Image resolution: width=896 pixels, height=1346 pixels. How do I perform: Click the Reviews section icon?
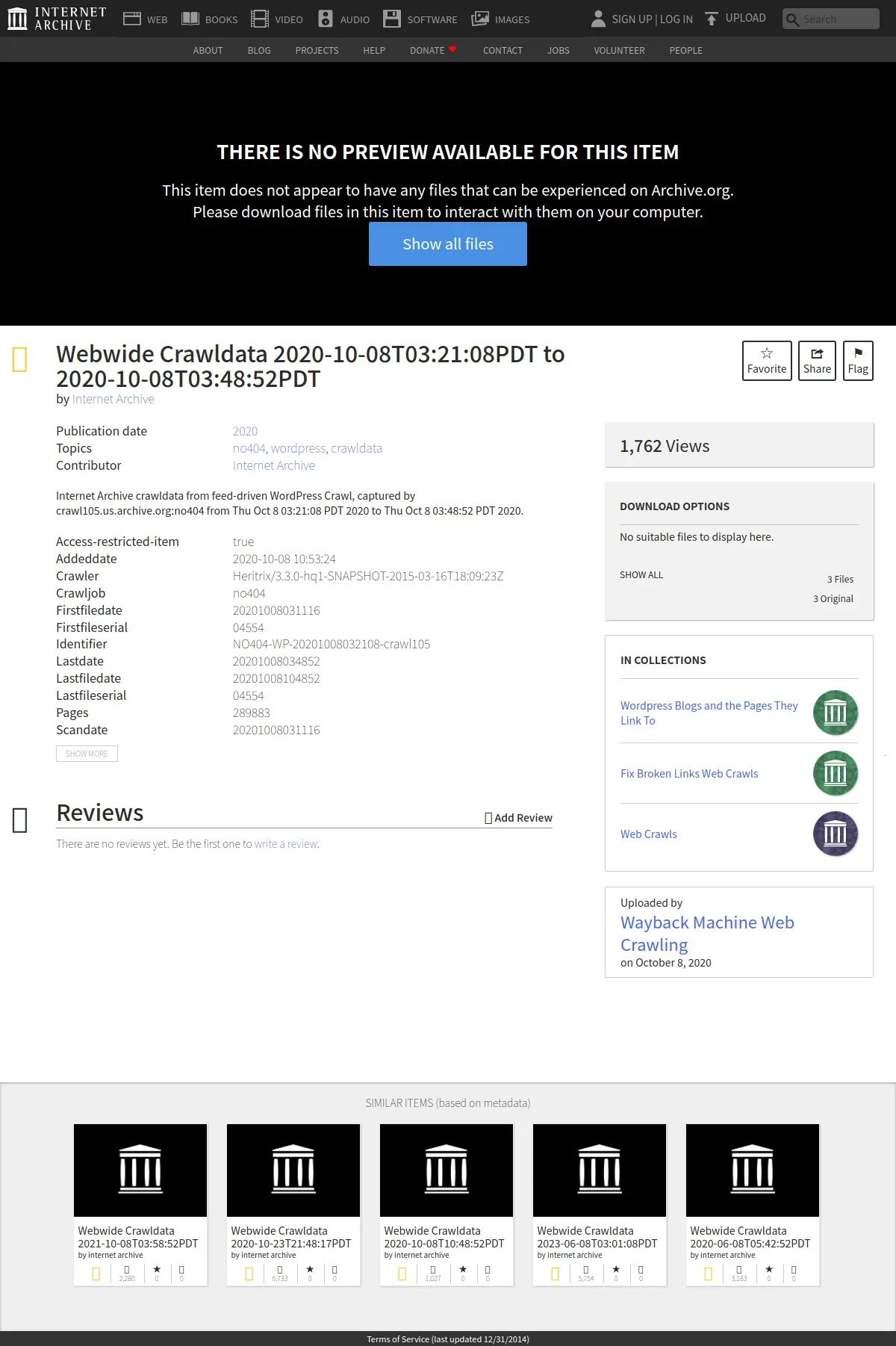(20, 820)
